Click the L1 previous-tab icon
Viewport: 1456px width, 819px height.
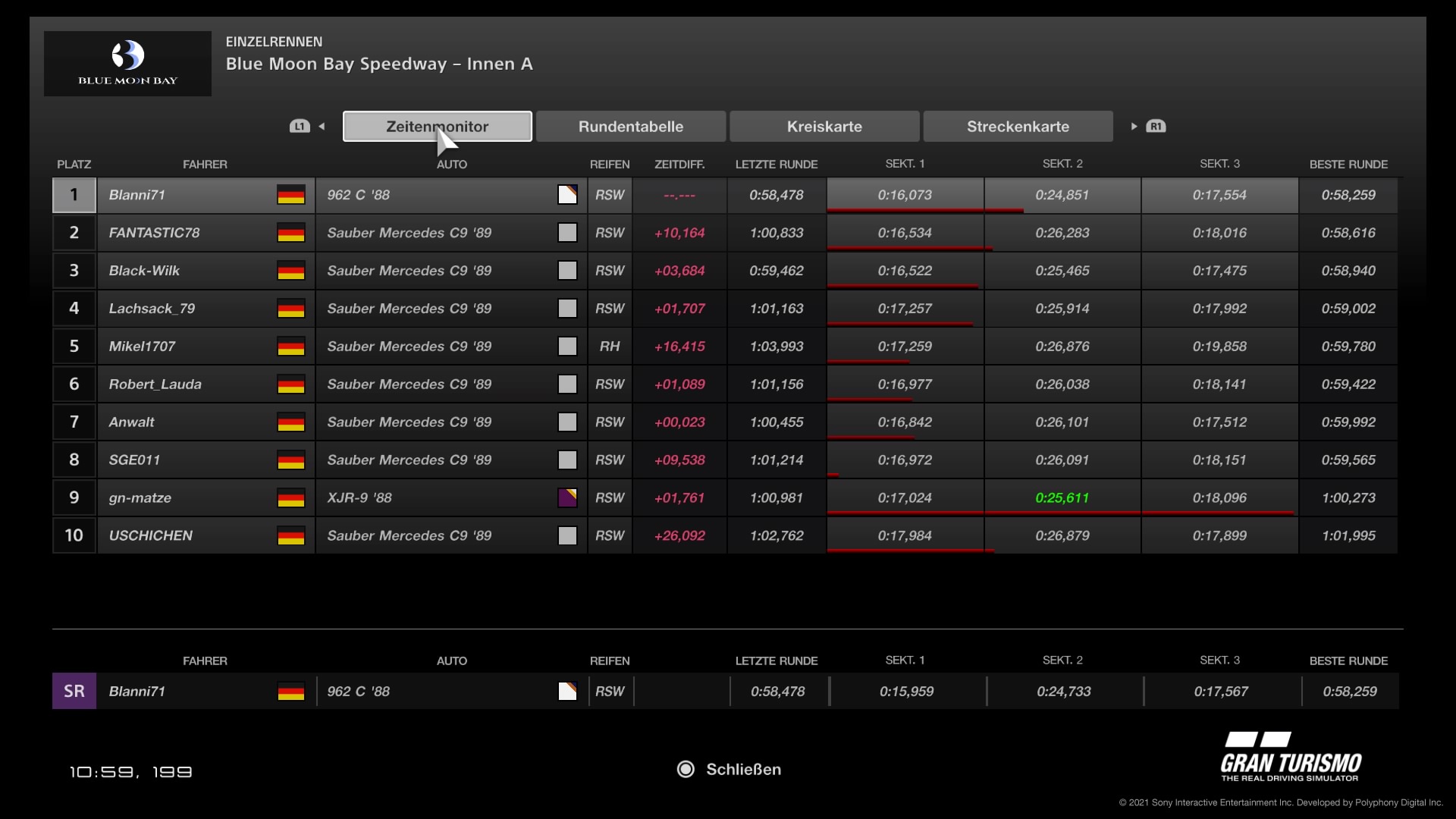click(300, 127)
